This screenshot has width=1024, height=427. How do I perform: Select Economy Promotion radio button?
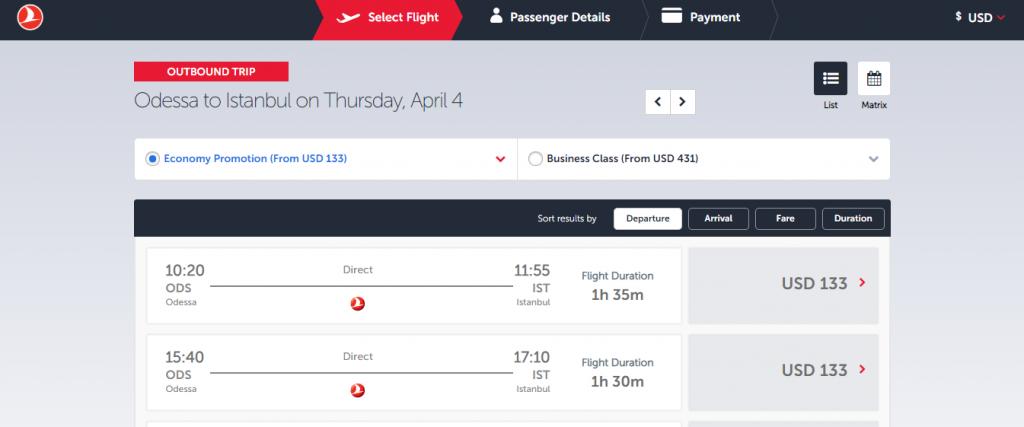[152, 158]
